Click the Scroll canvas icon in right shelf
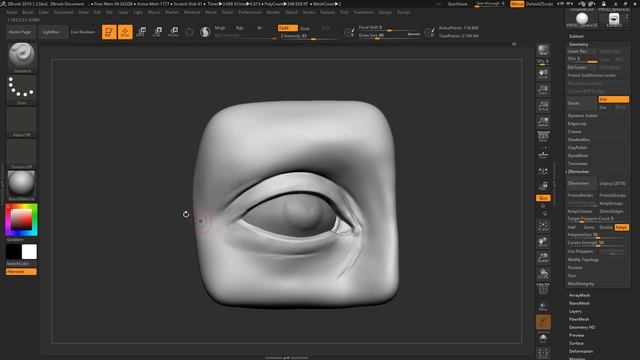The width and height of the screenshot is (640, 360). coord(543,74)
